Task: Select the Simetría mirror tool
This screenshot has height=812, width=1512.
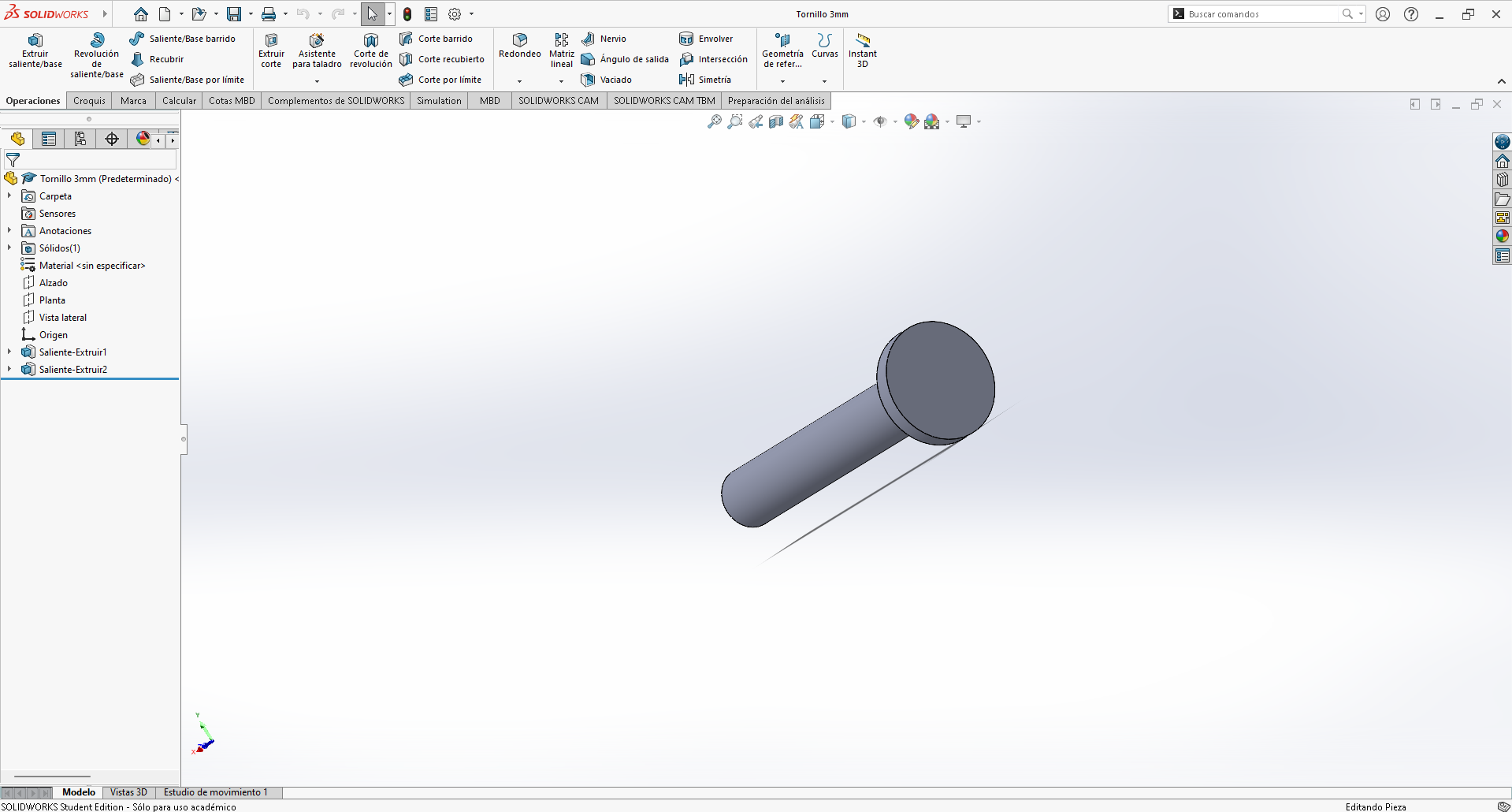Action: tap(705, 80)
